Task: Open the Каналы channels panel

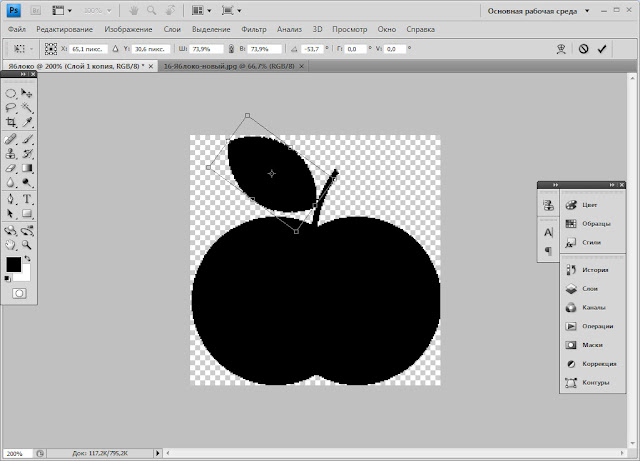Action: coord(593,307)
